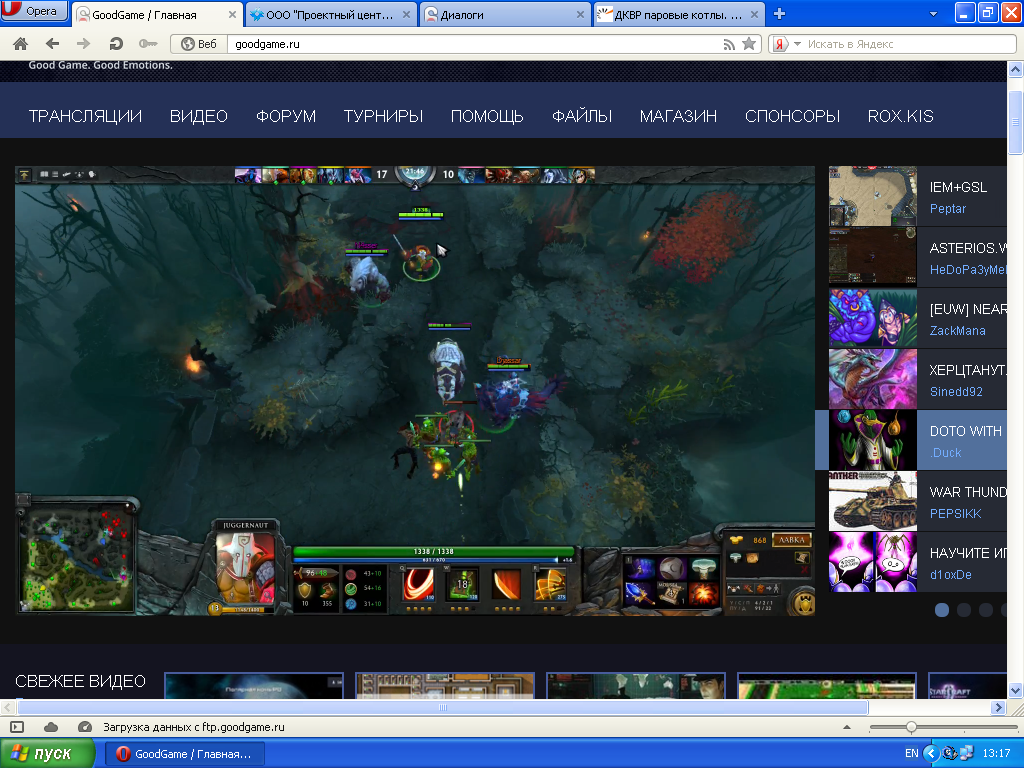The height and width of the screenshot is (768, 1024).
Task: Click the first Juggernaut ability icon
Action: pos(418,584)
